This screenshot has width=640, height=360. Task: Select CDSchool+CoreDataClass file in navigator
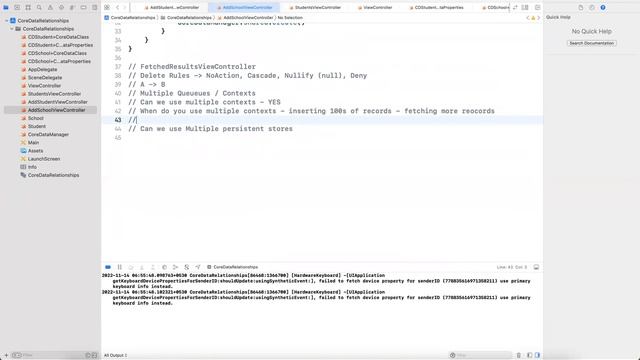click(x=57, y=53)
